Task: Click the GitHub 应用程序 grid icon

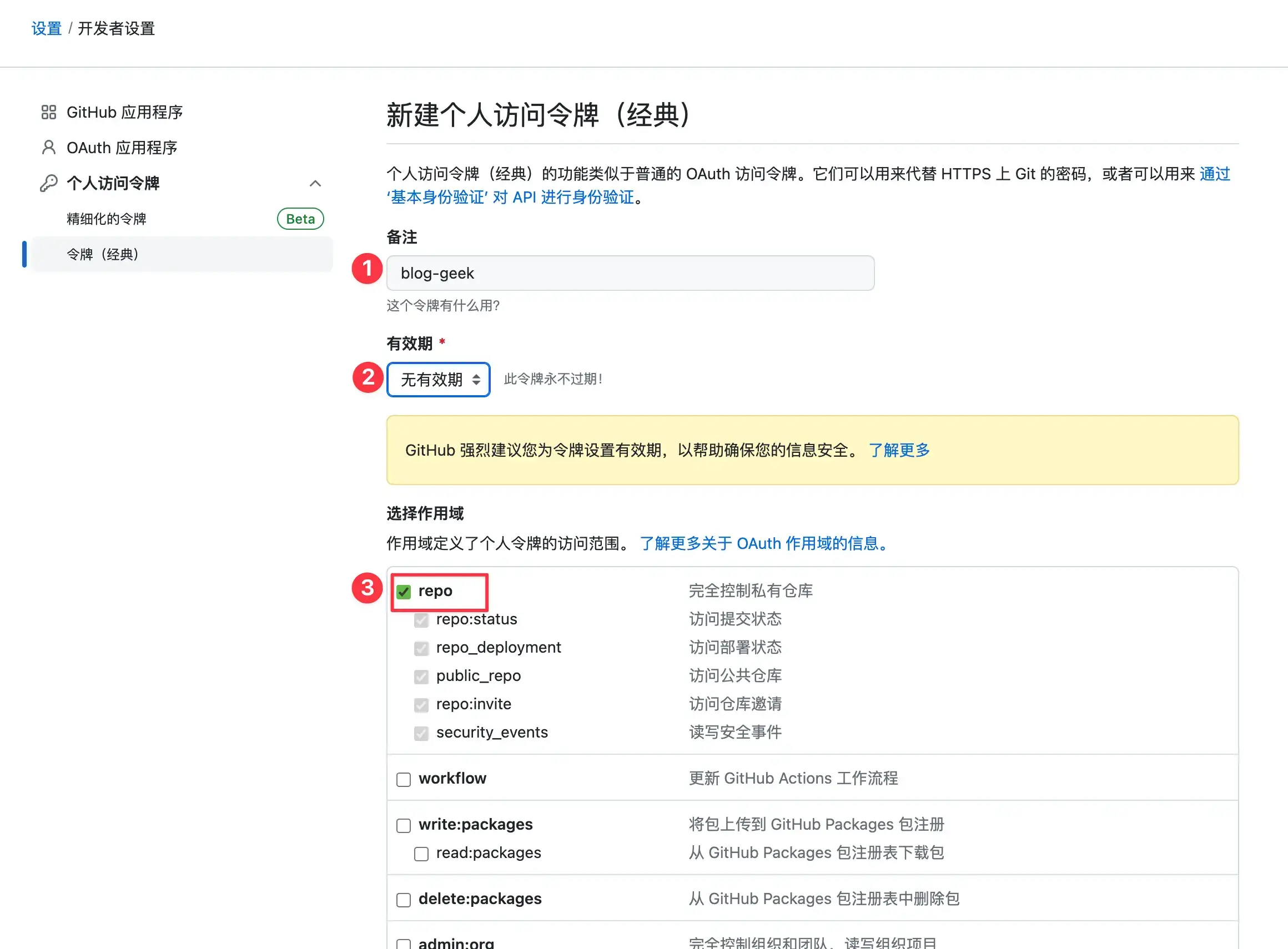Action: [49, 112]
